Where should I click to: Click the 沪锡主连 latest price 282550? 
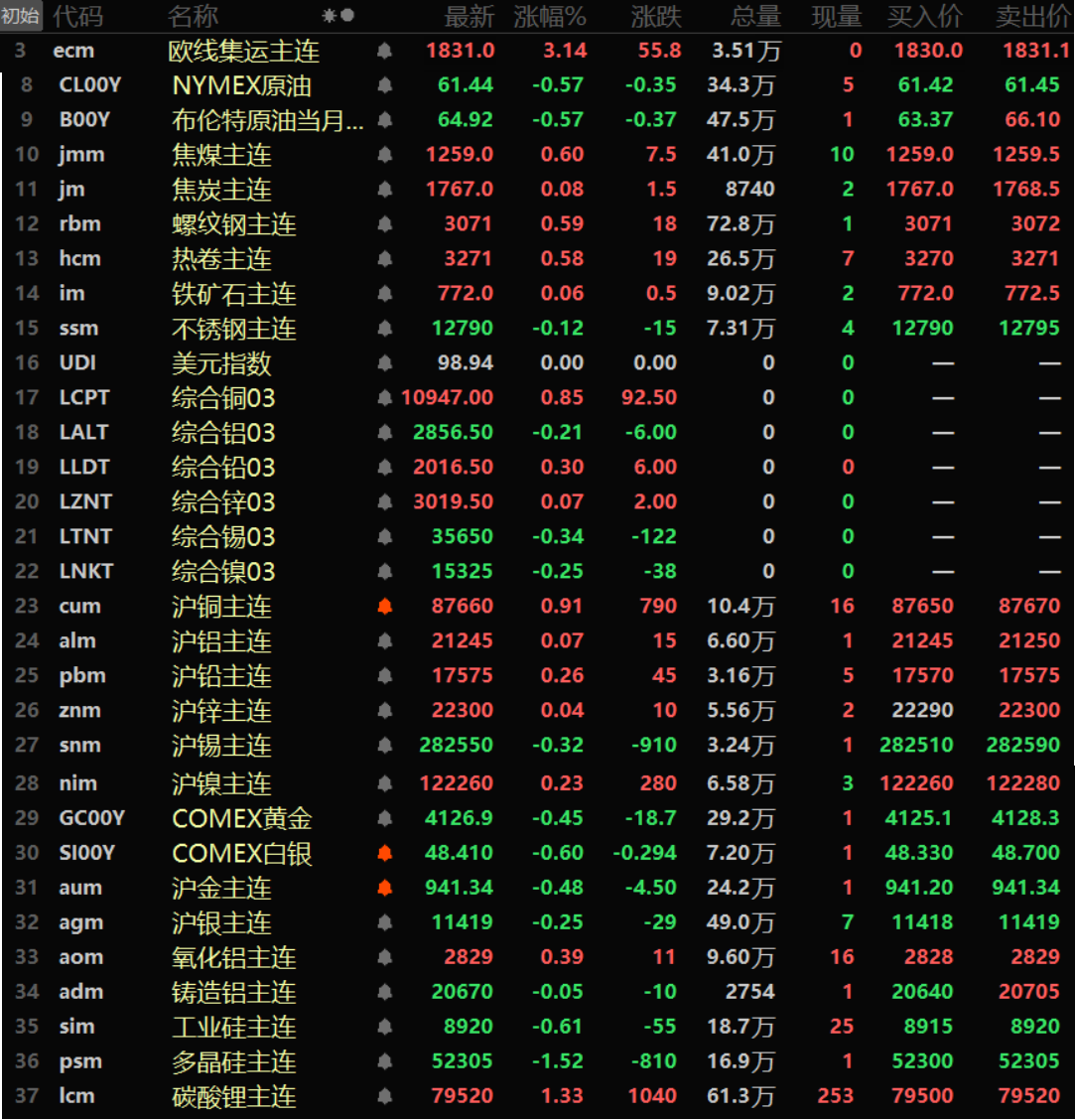(x=455, y=746)
